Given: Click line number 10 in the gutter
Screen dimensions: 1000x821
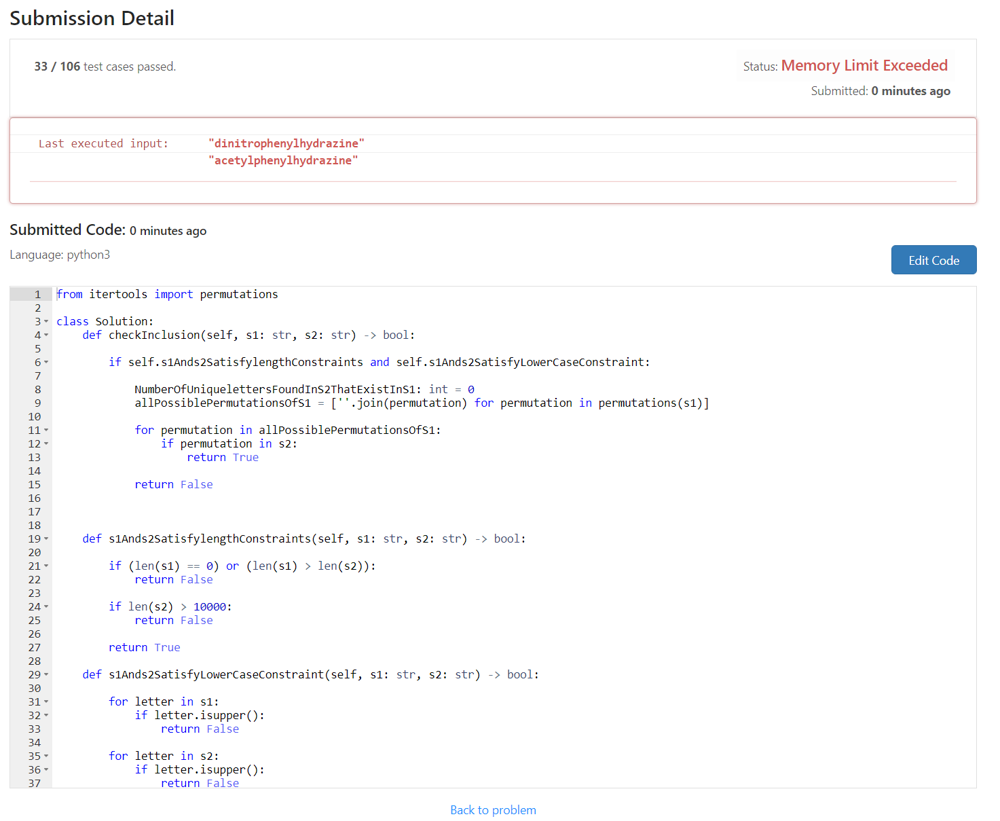Looking at the screenshot, I should coord(34,417).
